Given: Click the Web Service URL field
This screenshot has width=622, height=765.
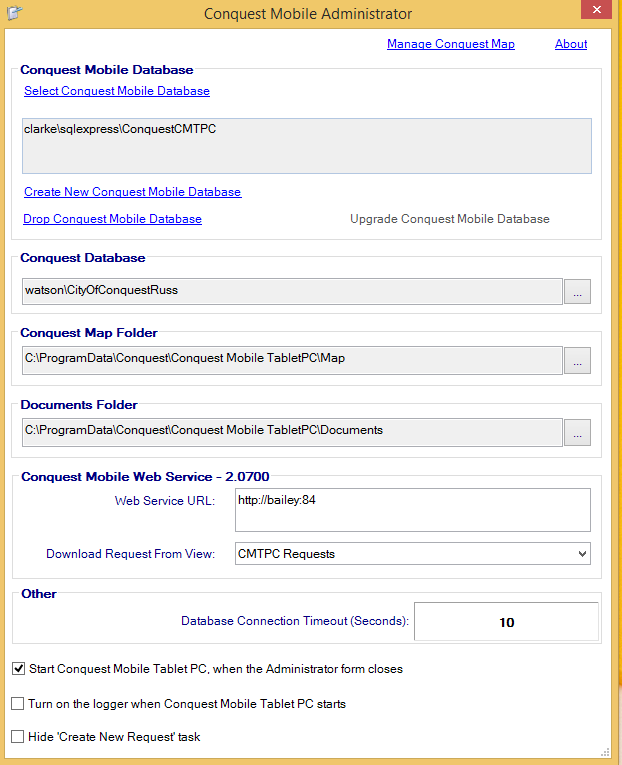Looking at the screenshot, I should click(413, 510).
